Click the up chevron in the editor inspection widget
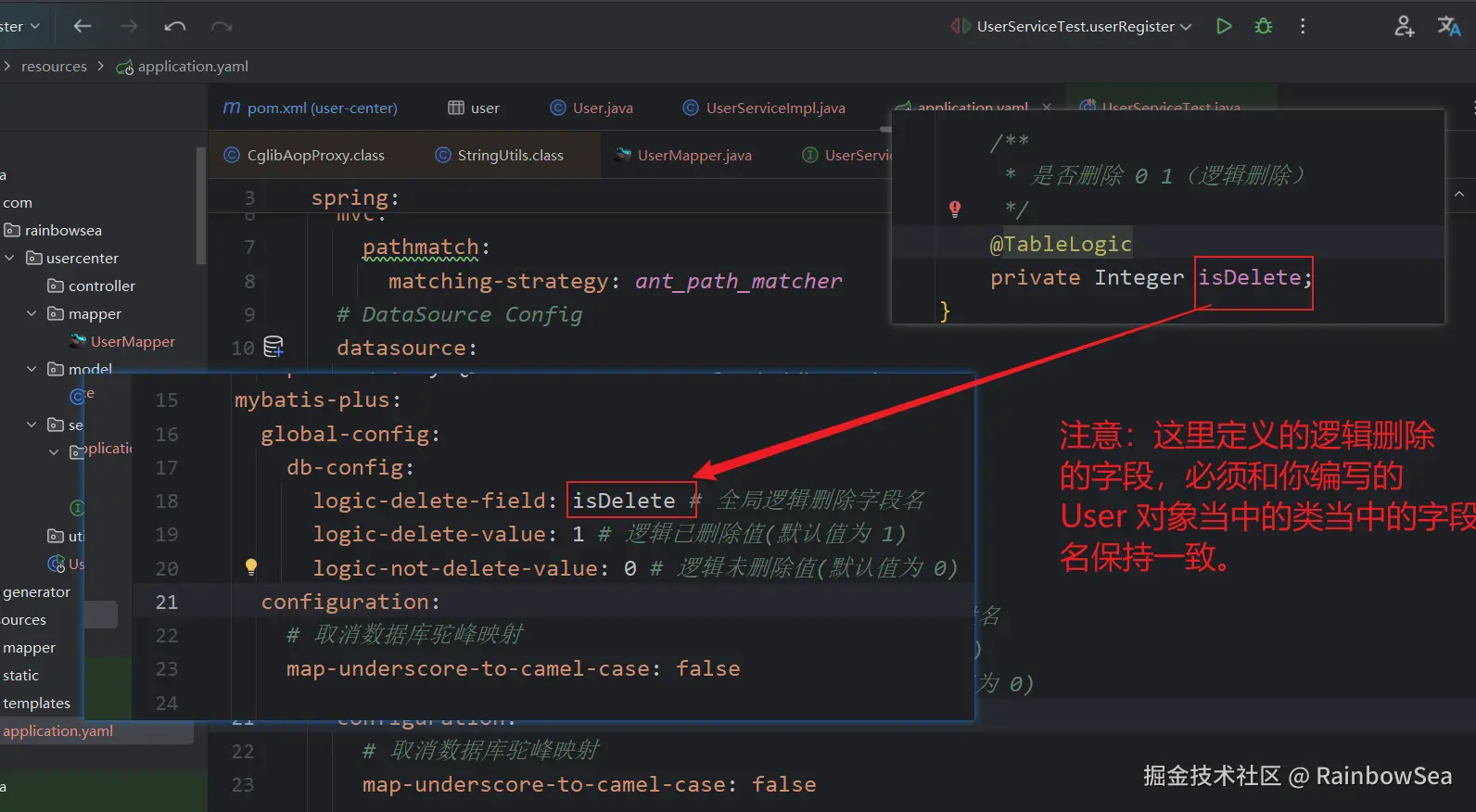Screen dimensions: 1476x812 click(1459, 194)
